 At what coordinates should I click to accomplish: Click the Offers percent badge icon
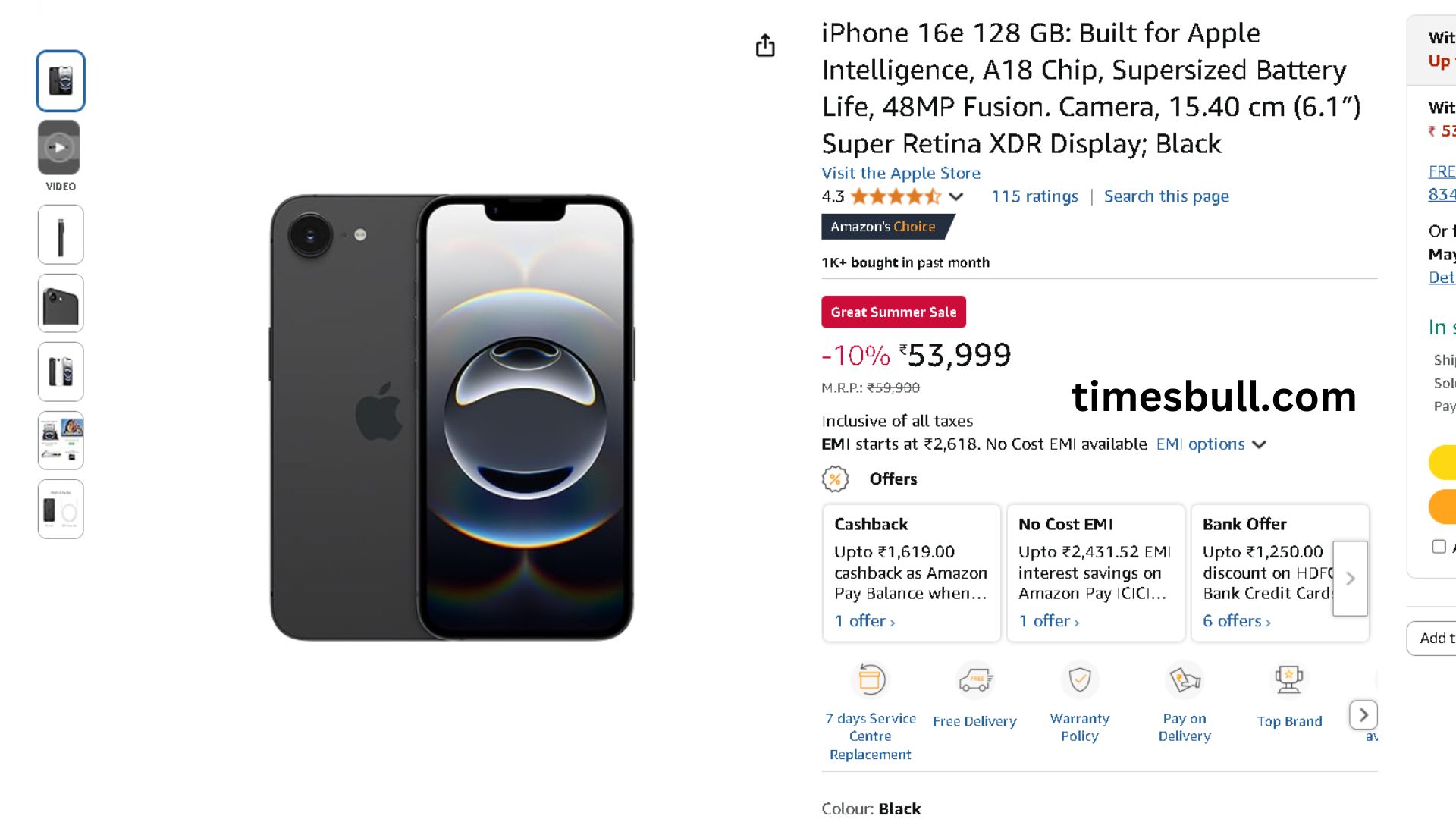[x=835, y=479]
